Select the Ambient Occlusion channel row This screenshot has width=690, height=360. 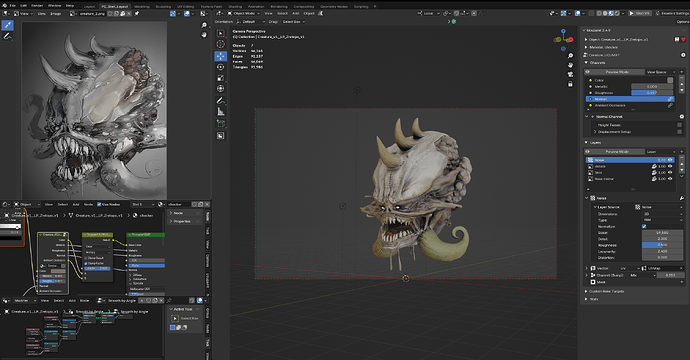click(630, 105)
